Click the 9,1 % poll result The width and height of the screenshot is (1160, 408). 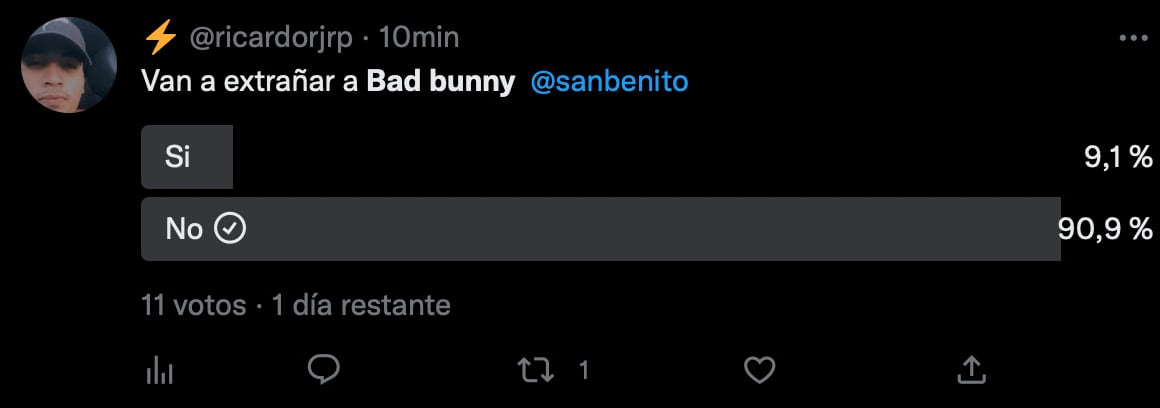tap(1119, 157)
